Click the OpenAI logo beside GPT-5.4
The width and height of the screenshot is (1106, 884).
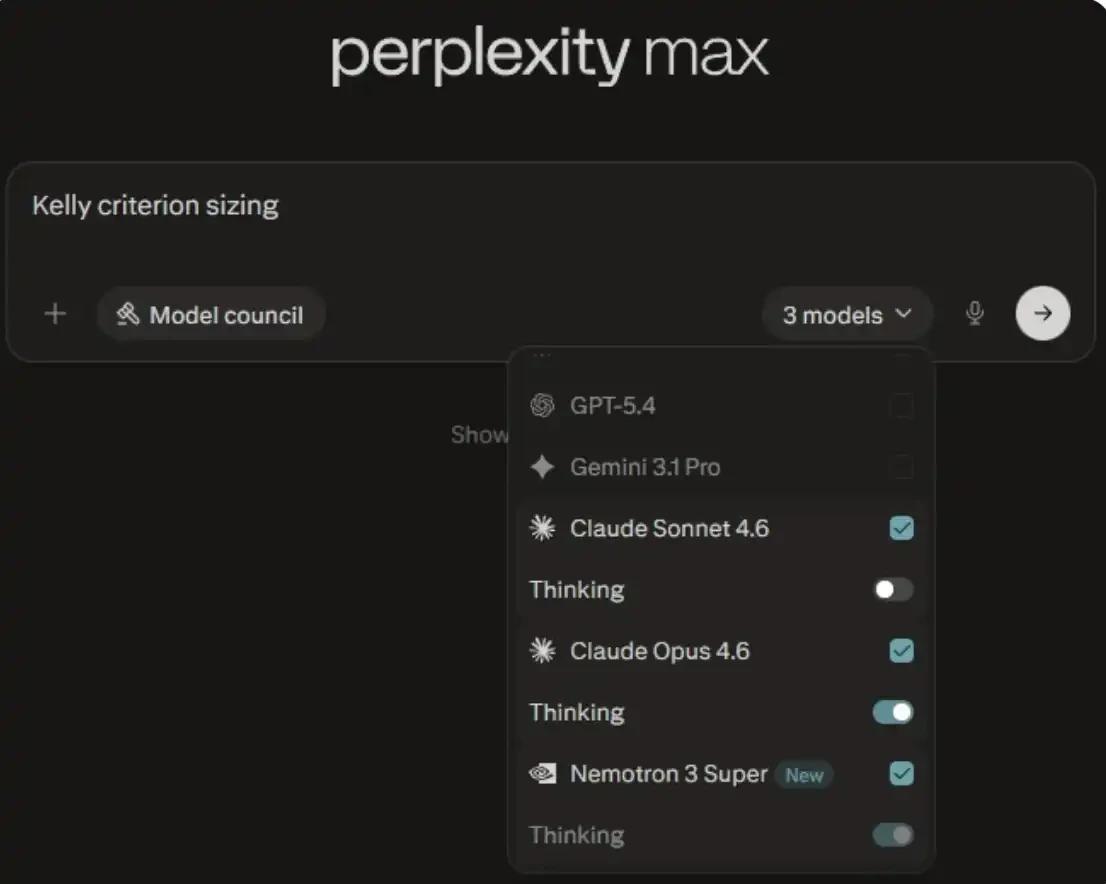point(542,406)
